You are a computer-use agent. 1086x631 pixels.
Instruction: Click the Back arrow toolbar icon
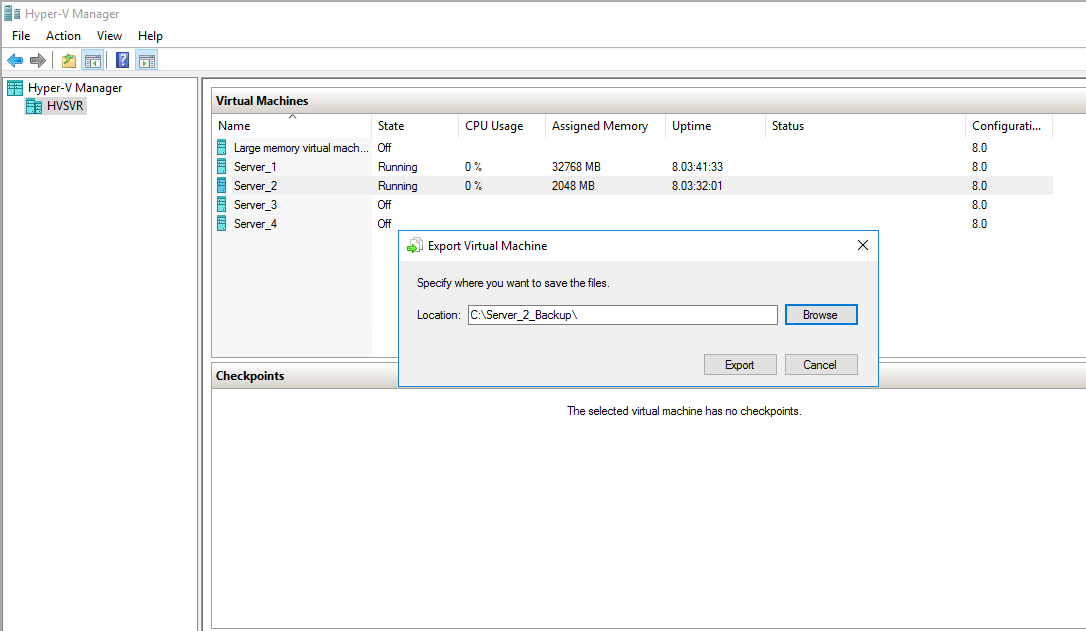pos(15,61)
